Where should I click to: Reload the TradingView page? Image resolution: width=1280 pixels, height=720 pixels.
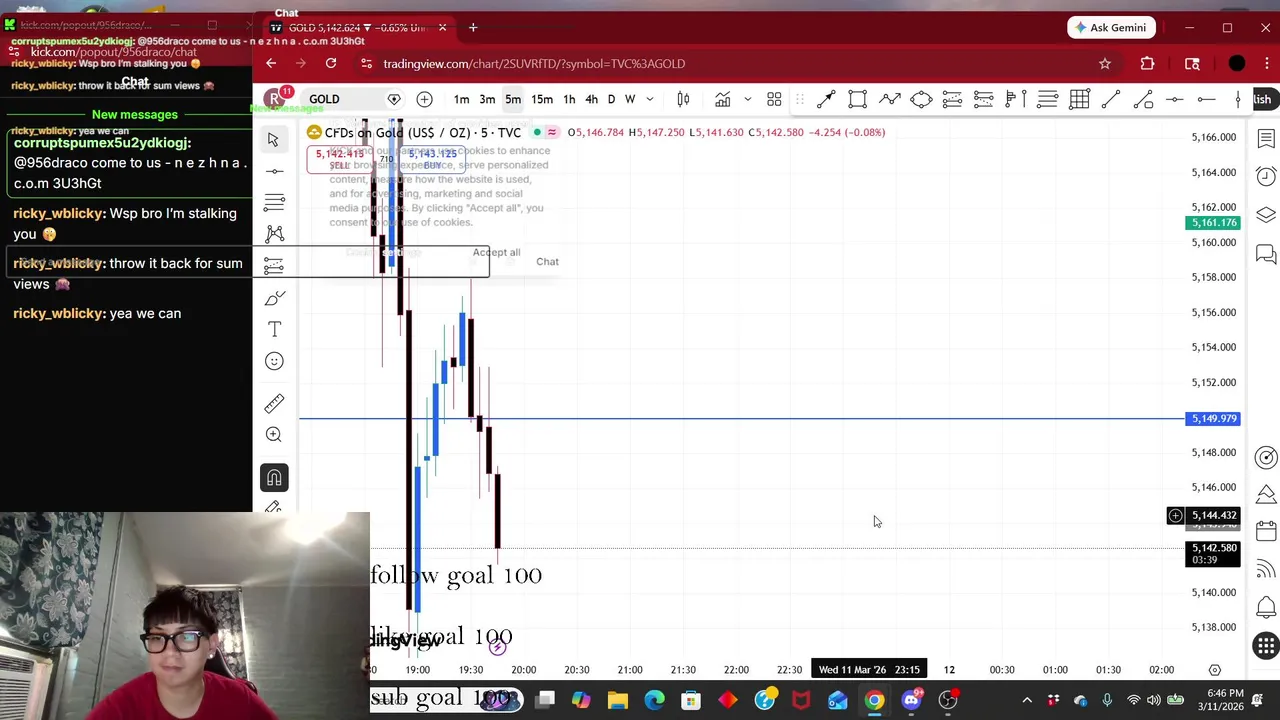pyautogui.click(x=331, y=63)
